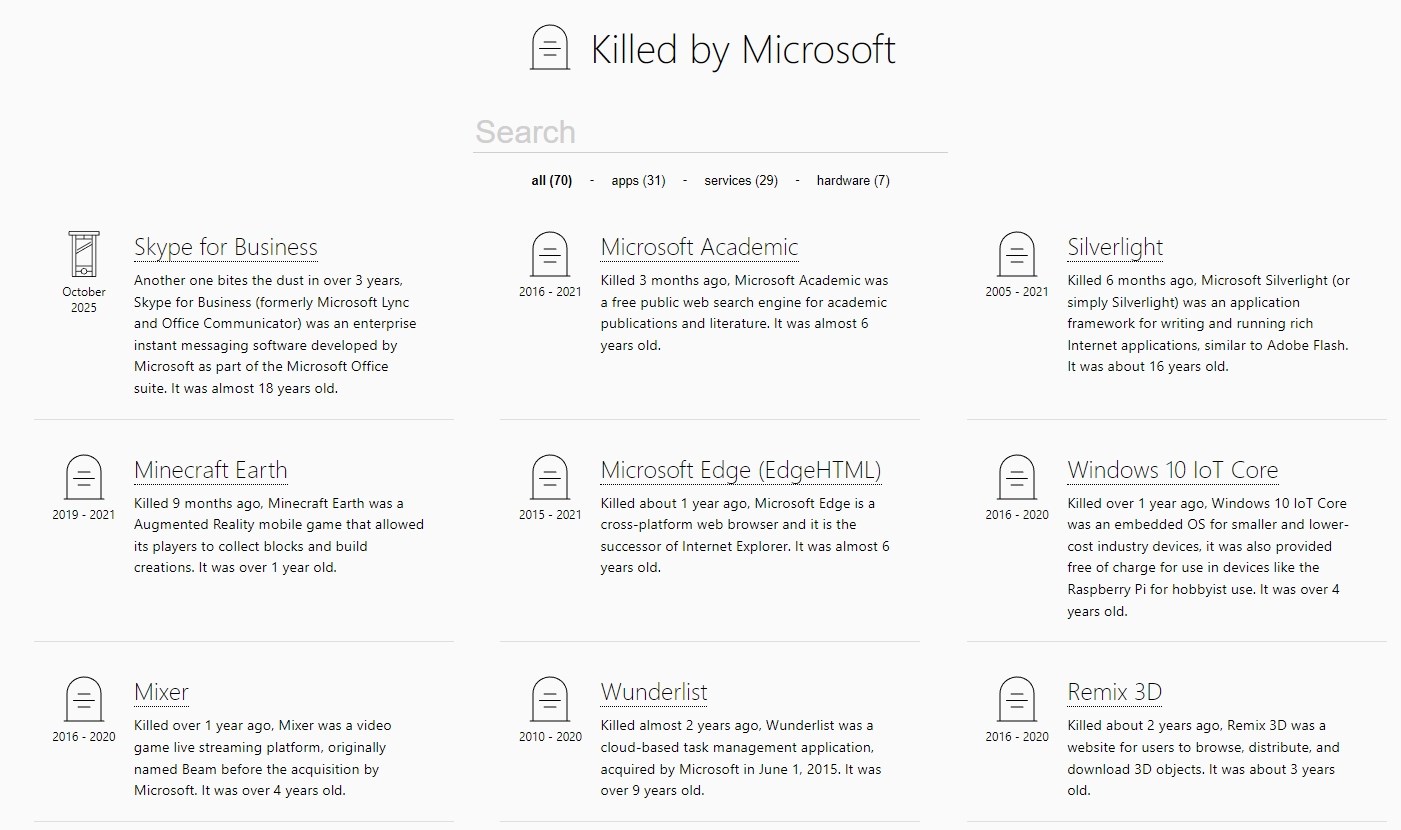Open the Microsoft Edge (EdgeHTML) link

pyautogui.click(x=741, y=470)
